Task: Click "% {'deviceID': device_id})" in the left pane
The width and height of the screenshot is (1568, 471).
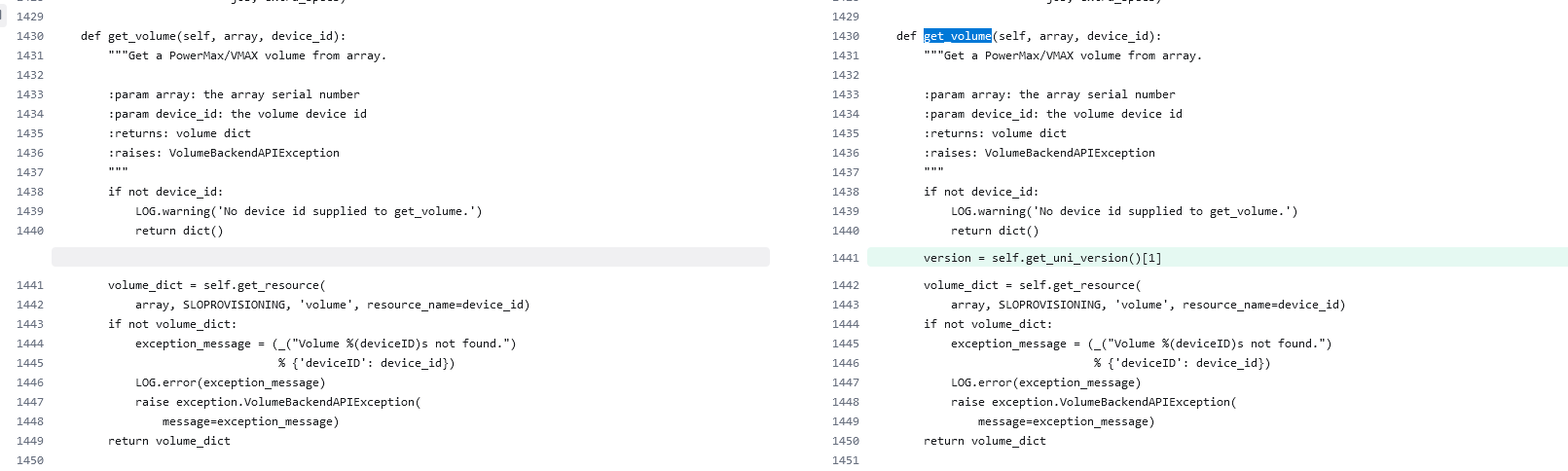Action: (367, 363)
